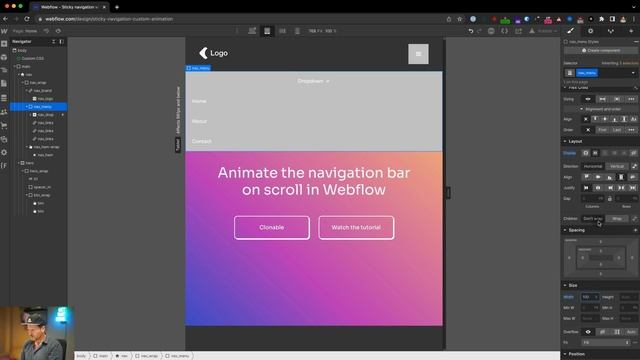Viewport: 640px width, 360px height.
Task: Open the Style Manager tab
Action: [611, 31]
